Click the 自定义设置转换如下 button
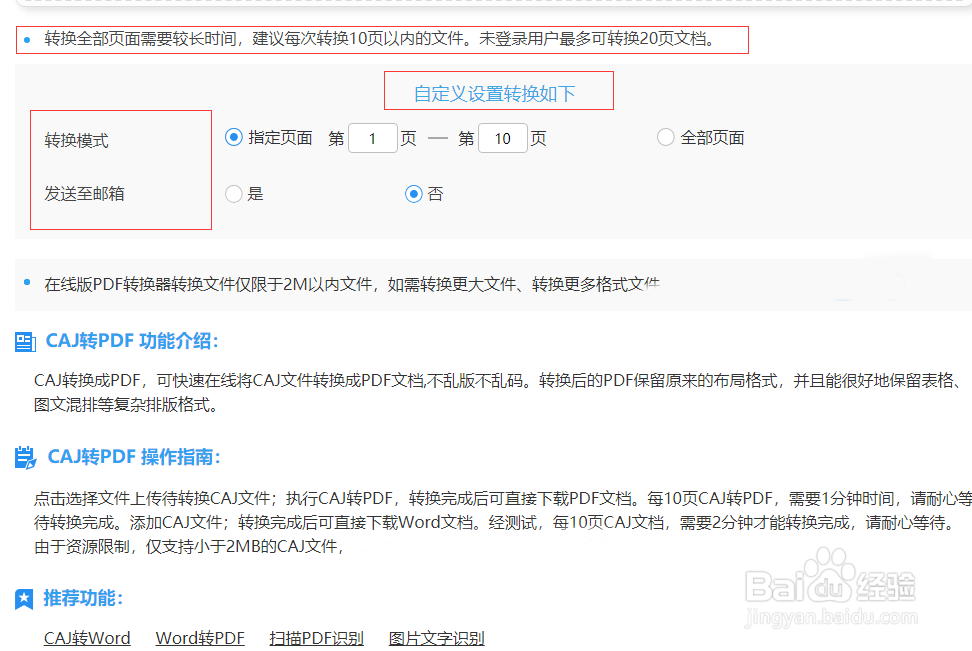 [499, 90]
